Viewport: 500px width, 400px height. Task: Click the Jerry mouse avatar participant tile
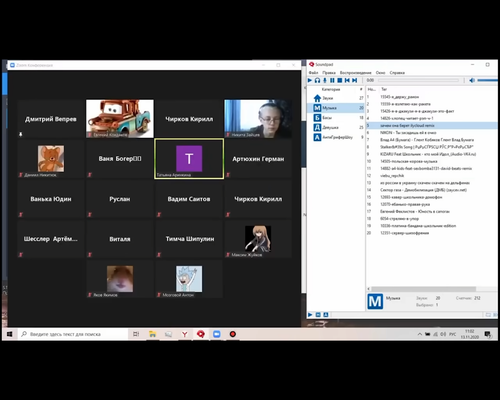51,159
